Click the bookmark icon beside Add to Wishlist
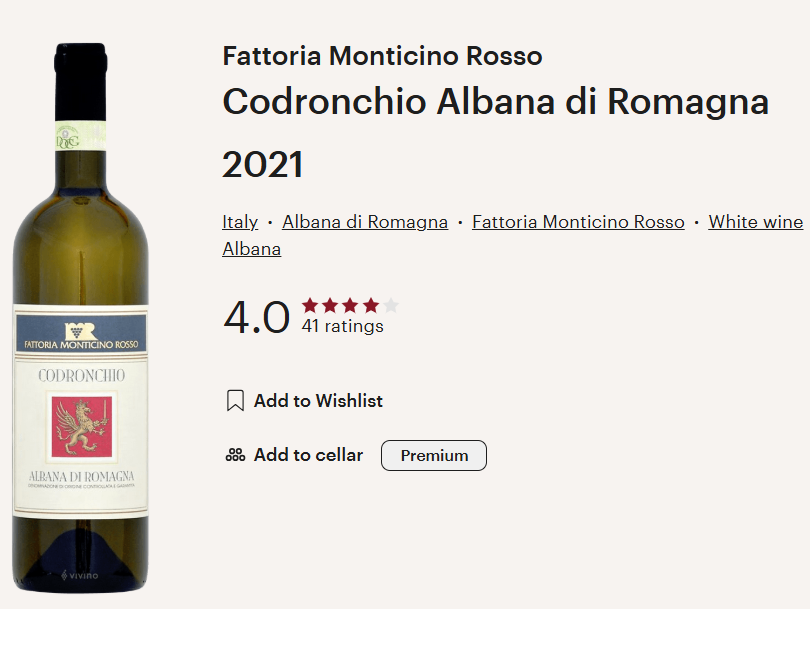This screenshot has height=653, width=810. click(x=235, y=401)
